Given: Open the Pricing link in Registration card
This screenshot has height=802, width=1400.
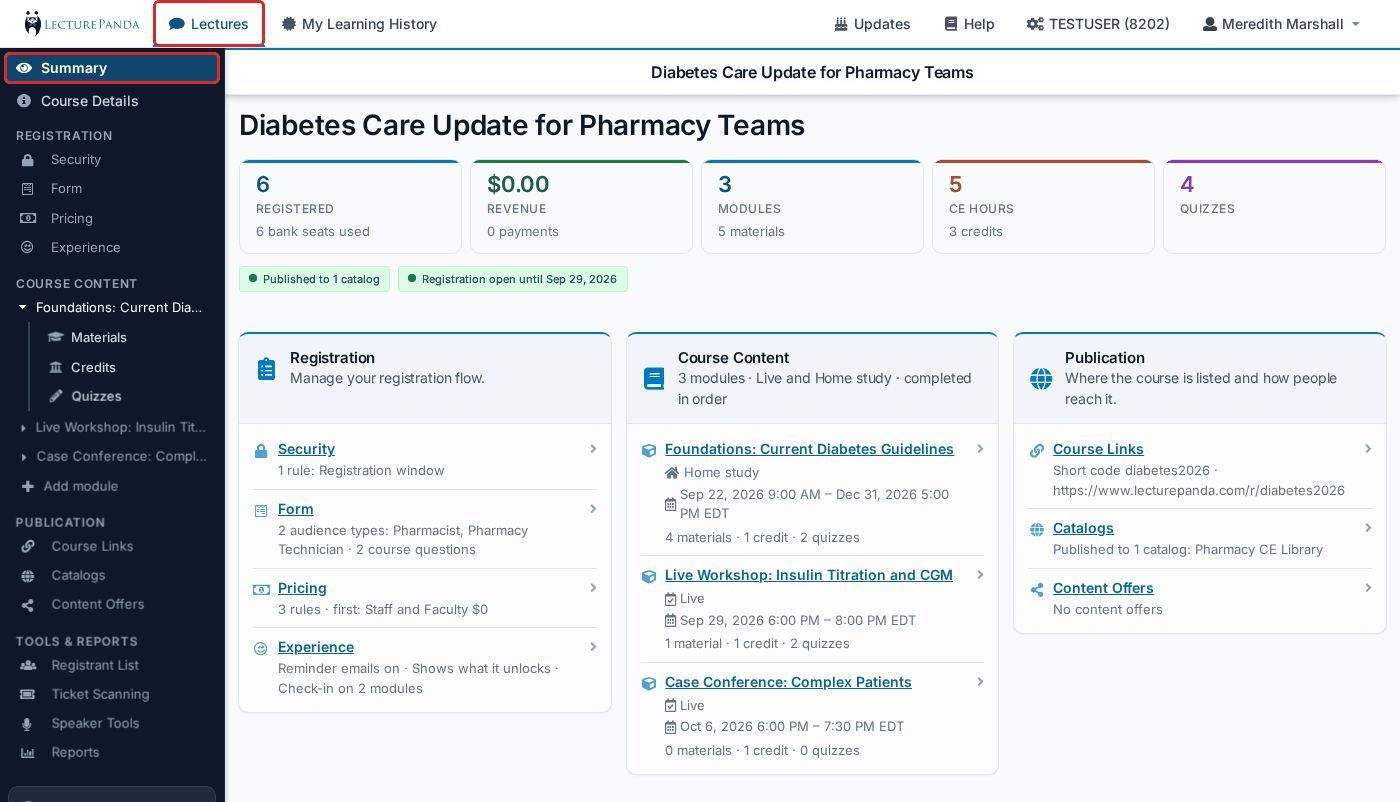Looking at the screenshot, I should point(302,588).
